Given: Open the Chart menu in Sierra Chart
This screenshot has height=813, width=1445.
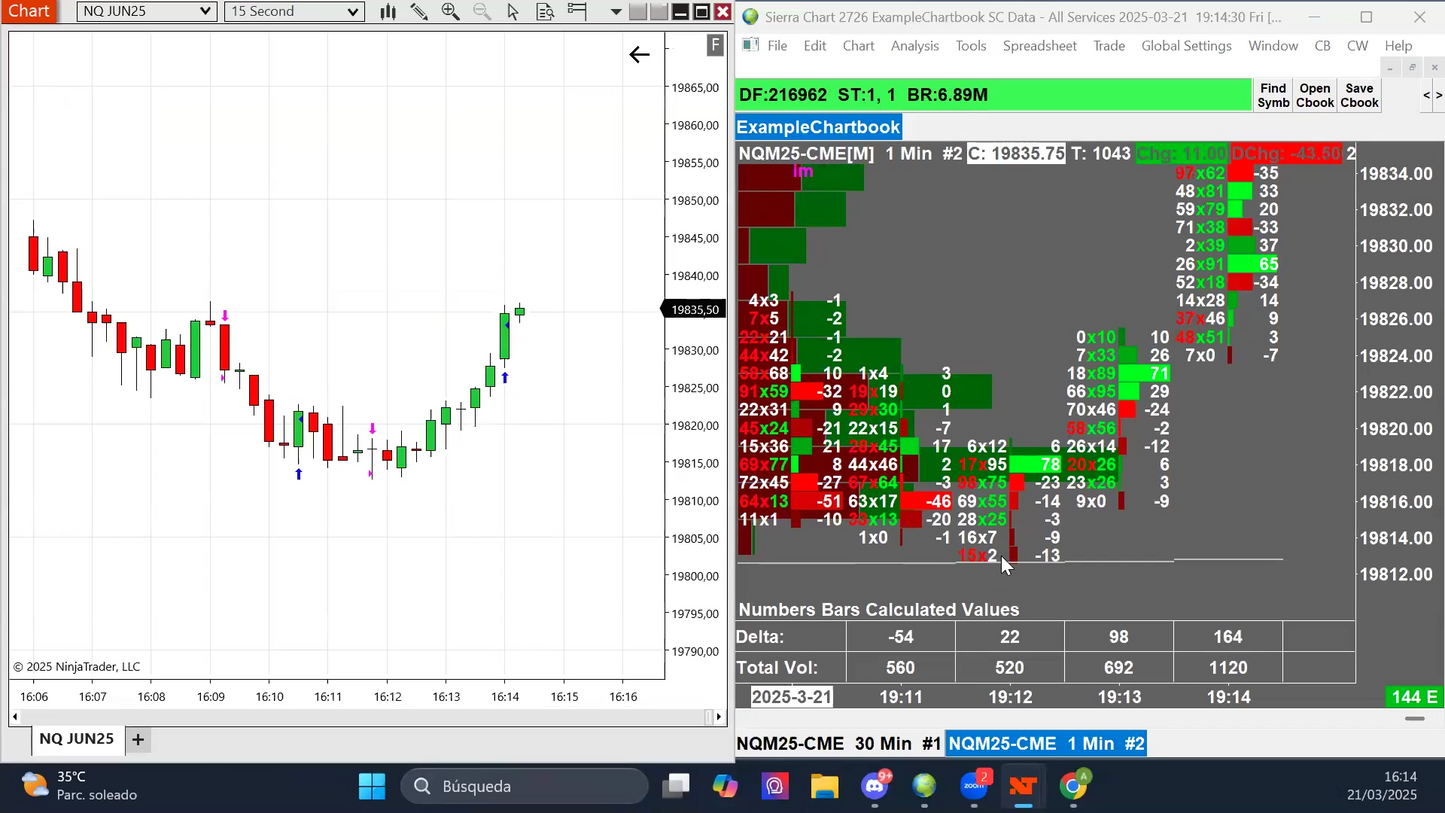Looking at the screenshot, I should pyautogui.click(x=858, y=46).
